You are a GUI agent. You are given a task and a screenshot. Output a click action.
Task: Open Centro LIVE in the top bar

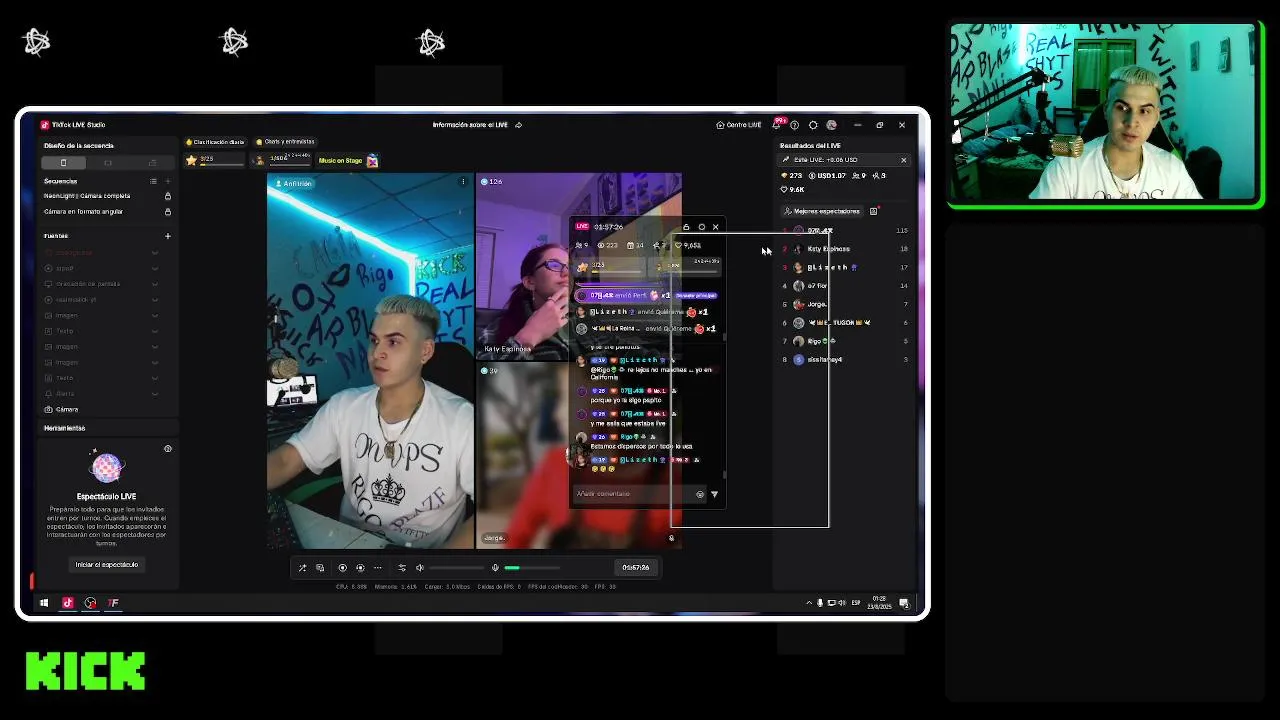(738, 125)
